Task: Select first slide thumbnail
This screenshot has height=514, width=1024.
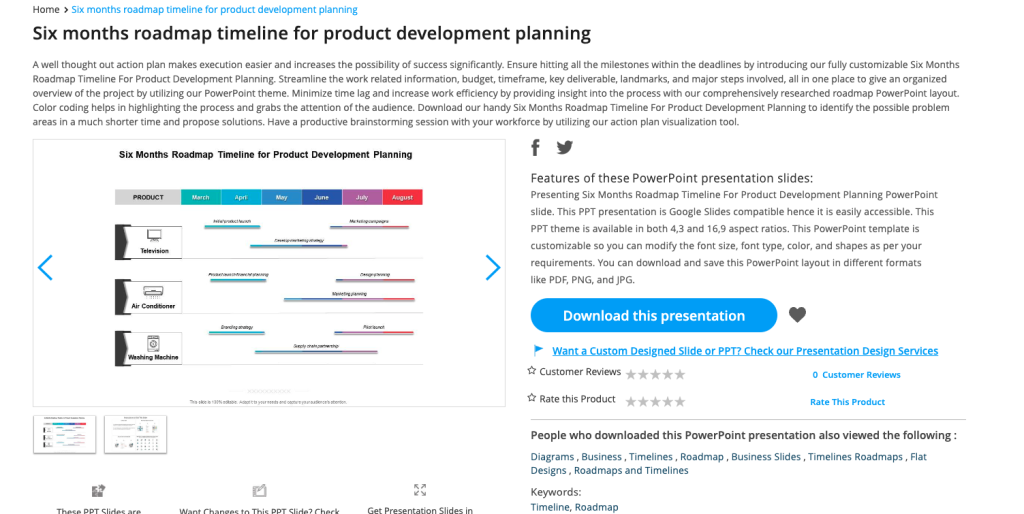Action: tap(65, 434)
